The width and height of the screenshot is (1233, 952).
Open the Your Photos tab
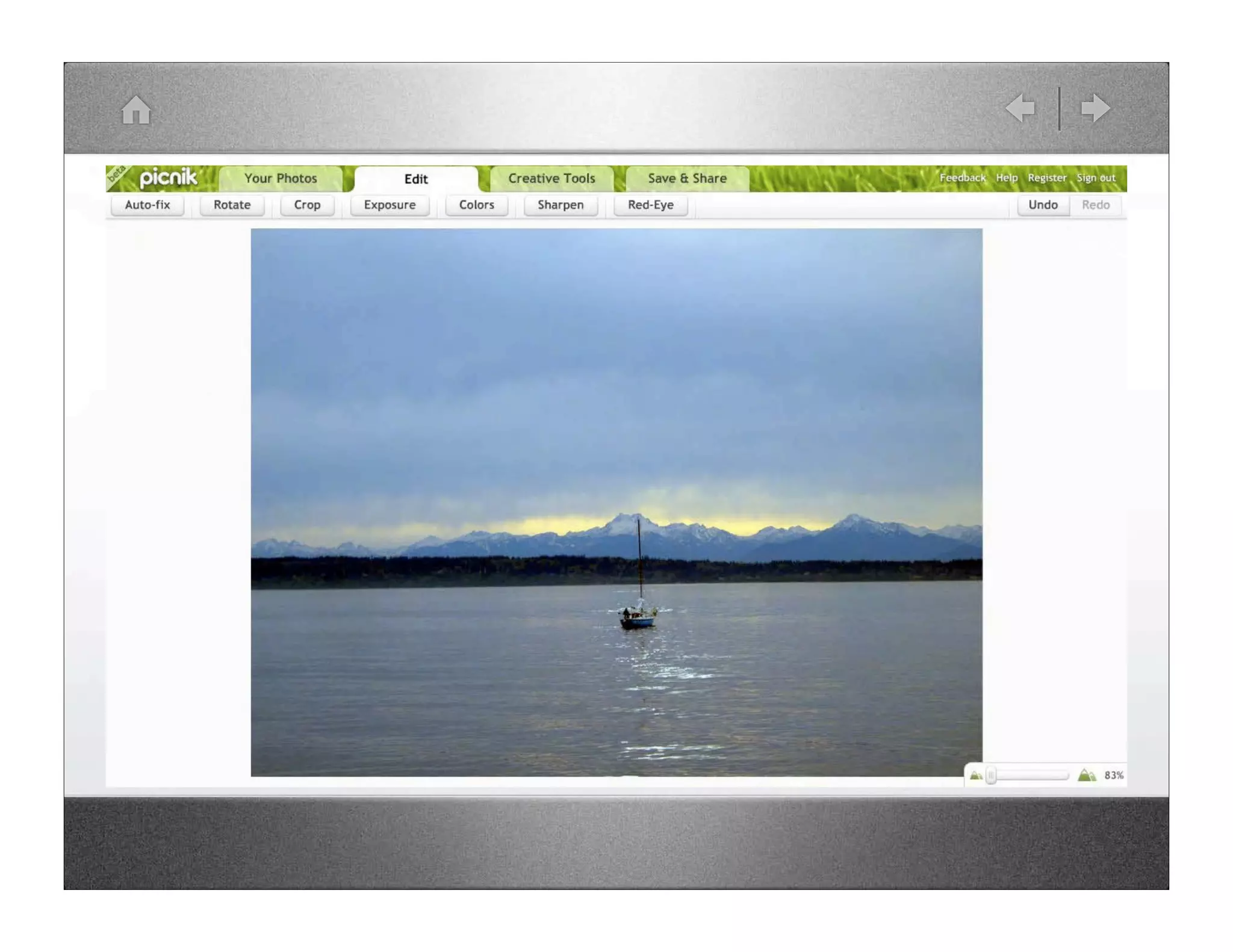coord(281,179)
